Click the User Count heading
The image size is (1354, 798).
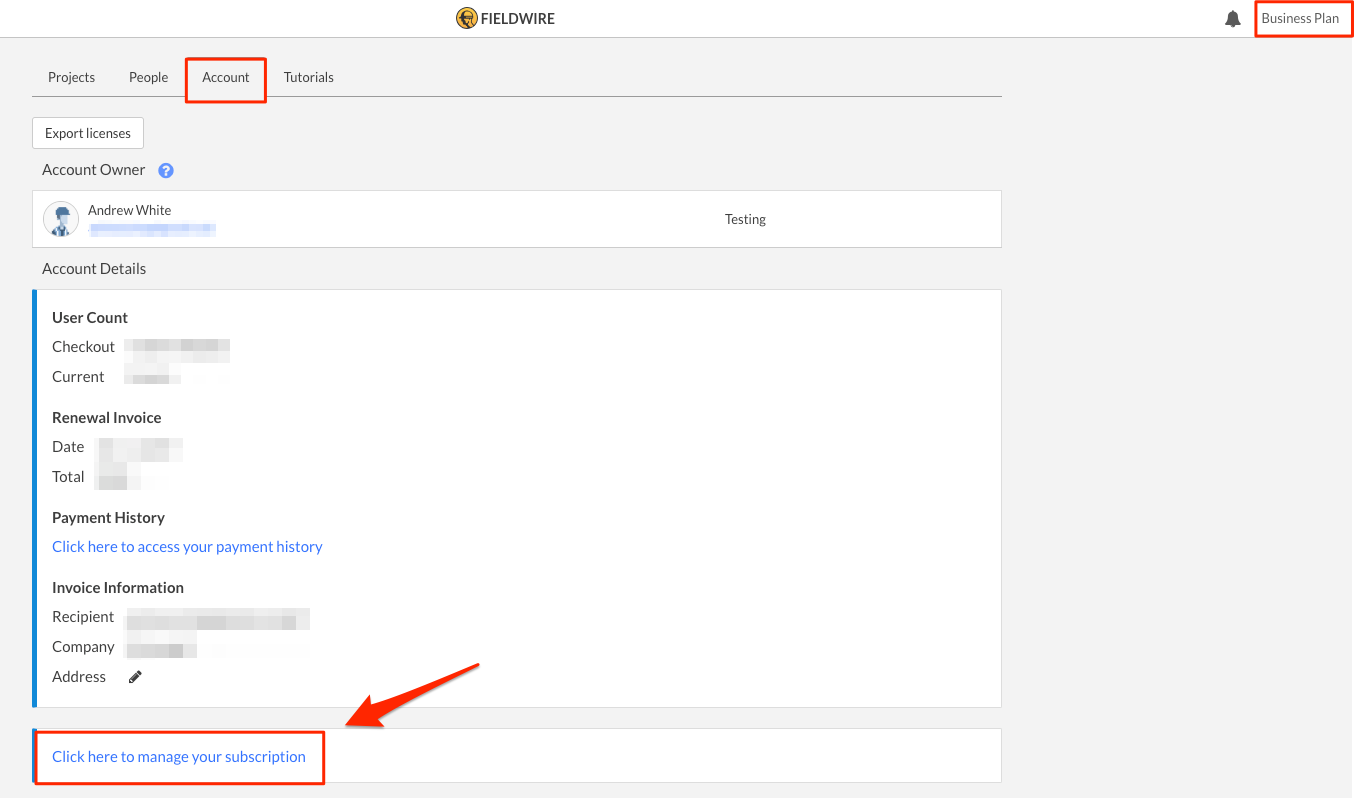pyautogui.click(x=90, y=317)
